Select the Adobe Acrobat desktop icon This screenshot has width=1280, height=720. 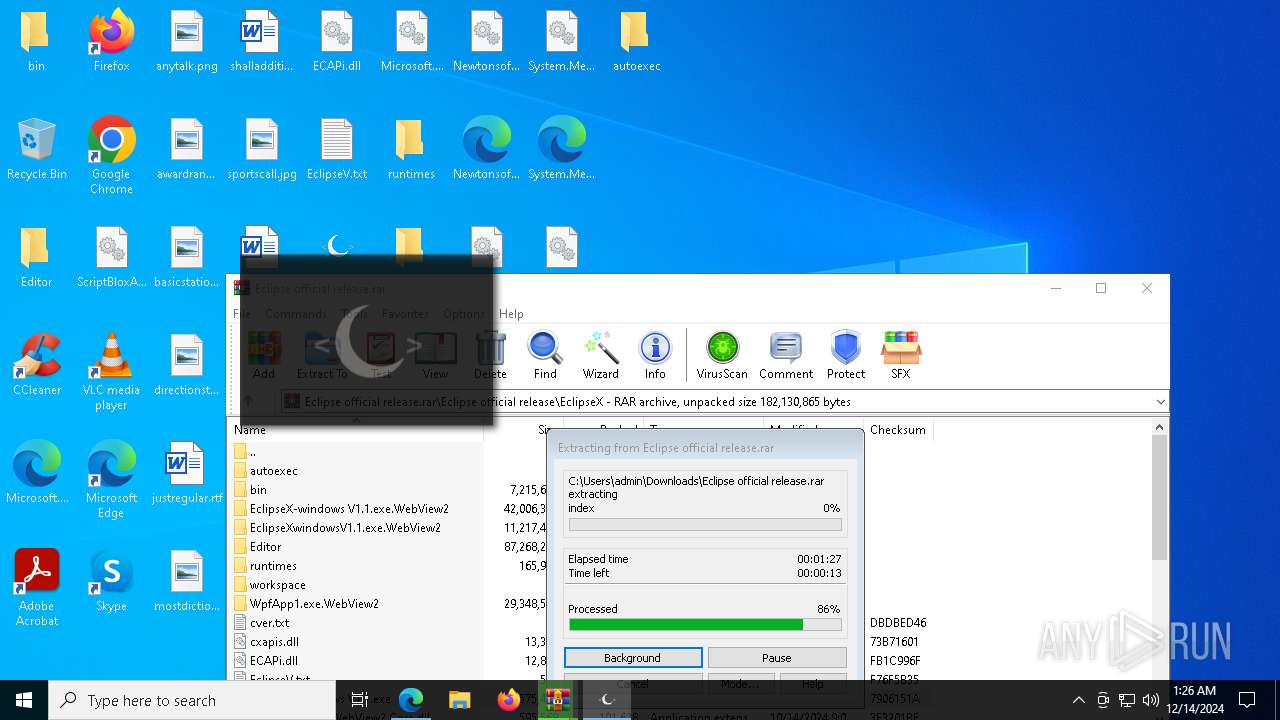[36, 588]
